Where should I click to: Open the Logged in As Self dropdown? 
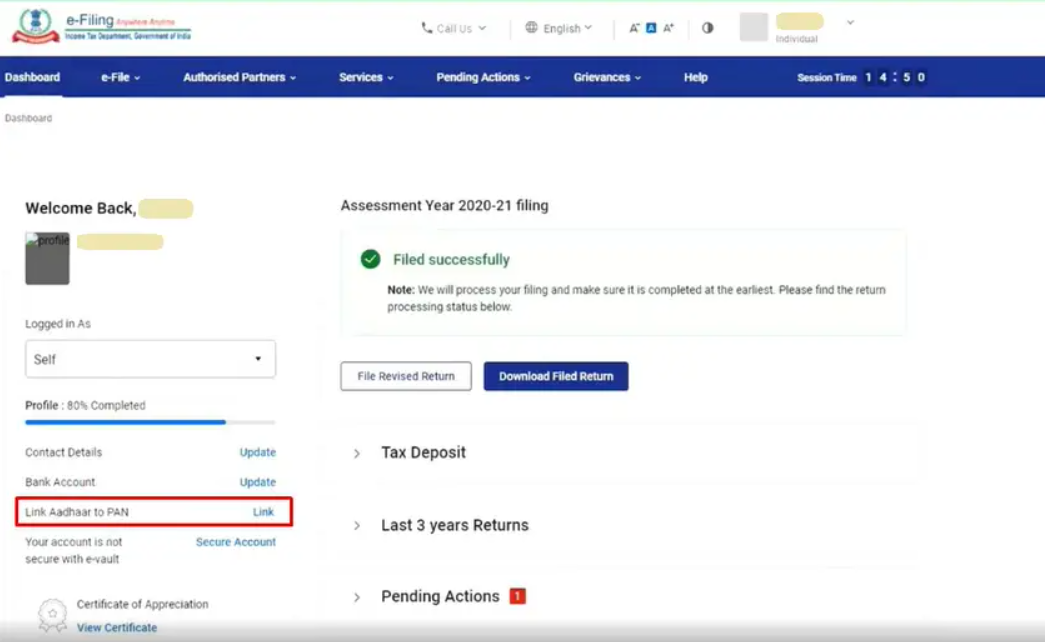tap(150, 359)
